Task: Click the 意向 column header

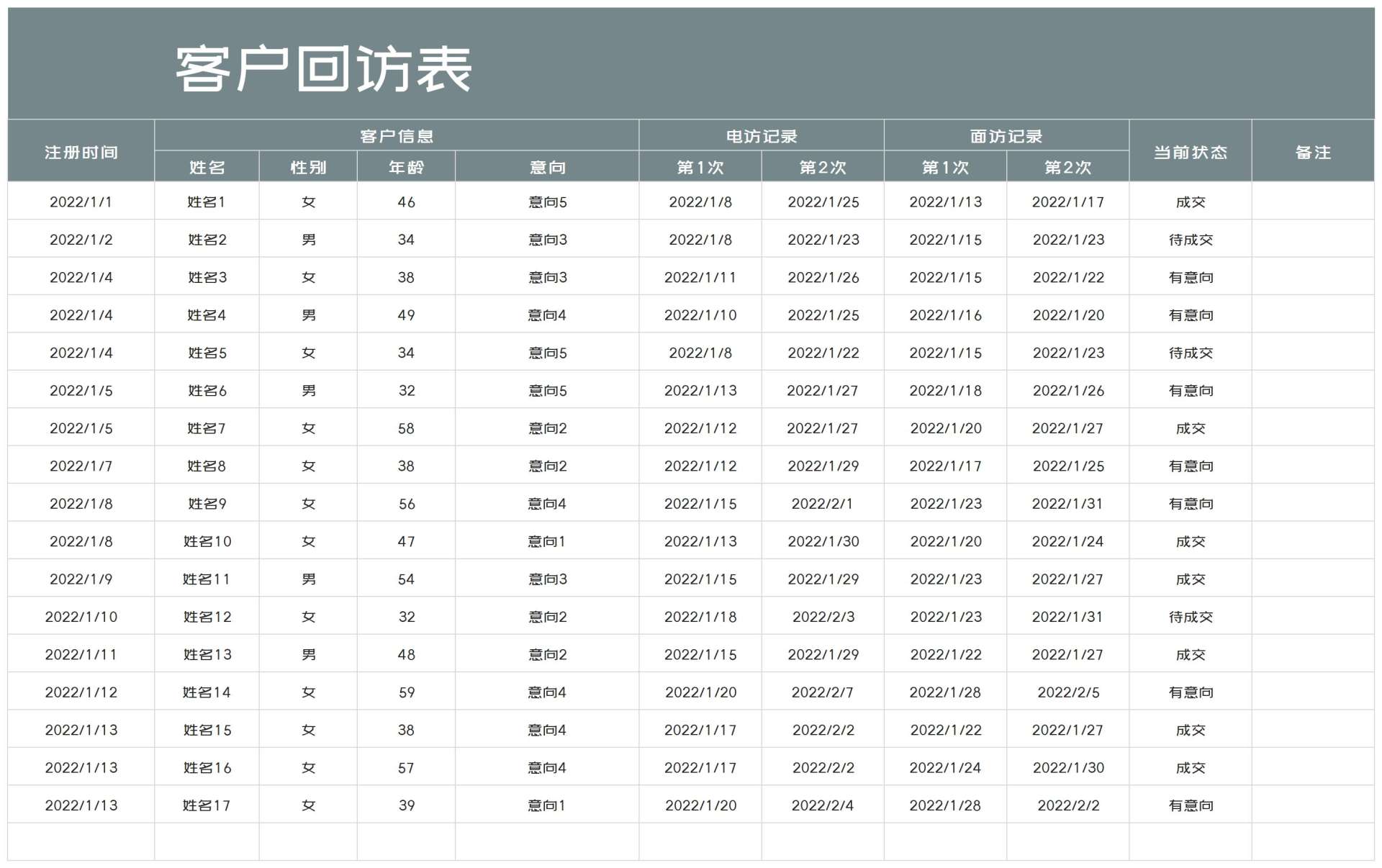Action: (x=548, y=168)
